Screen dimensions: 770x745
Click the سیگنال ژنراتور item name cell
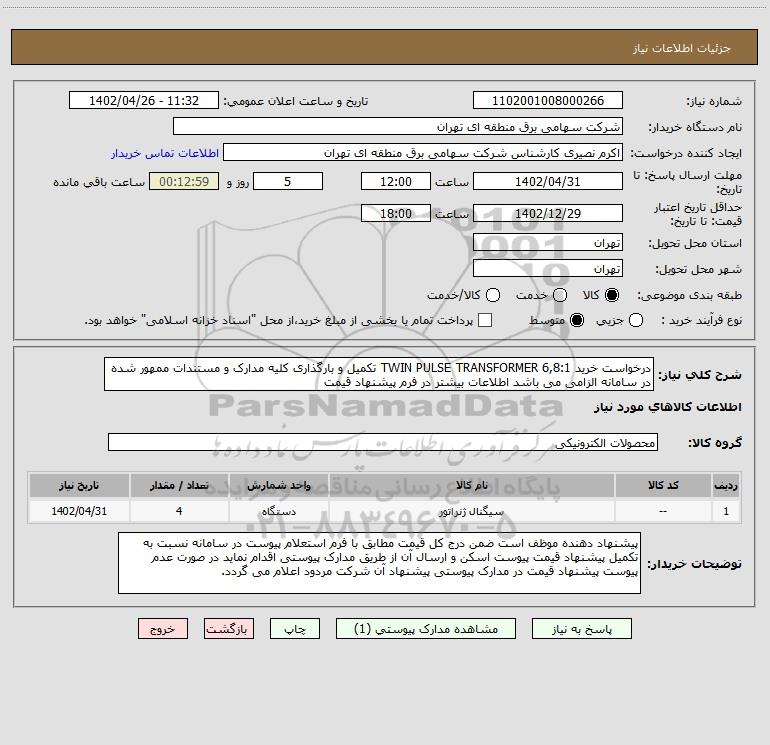[471, 511]
